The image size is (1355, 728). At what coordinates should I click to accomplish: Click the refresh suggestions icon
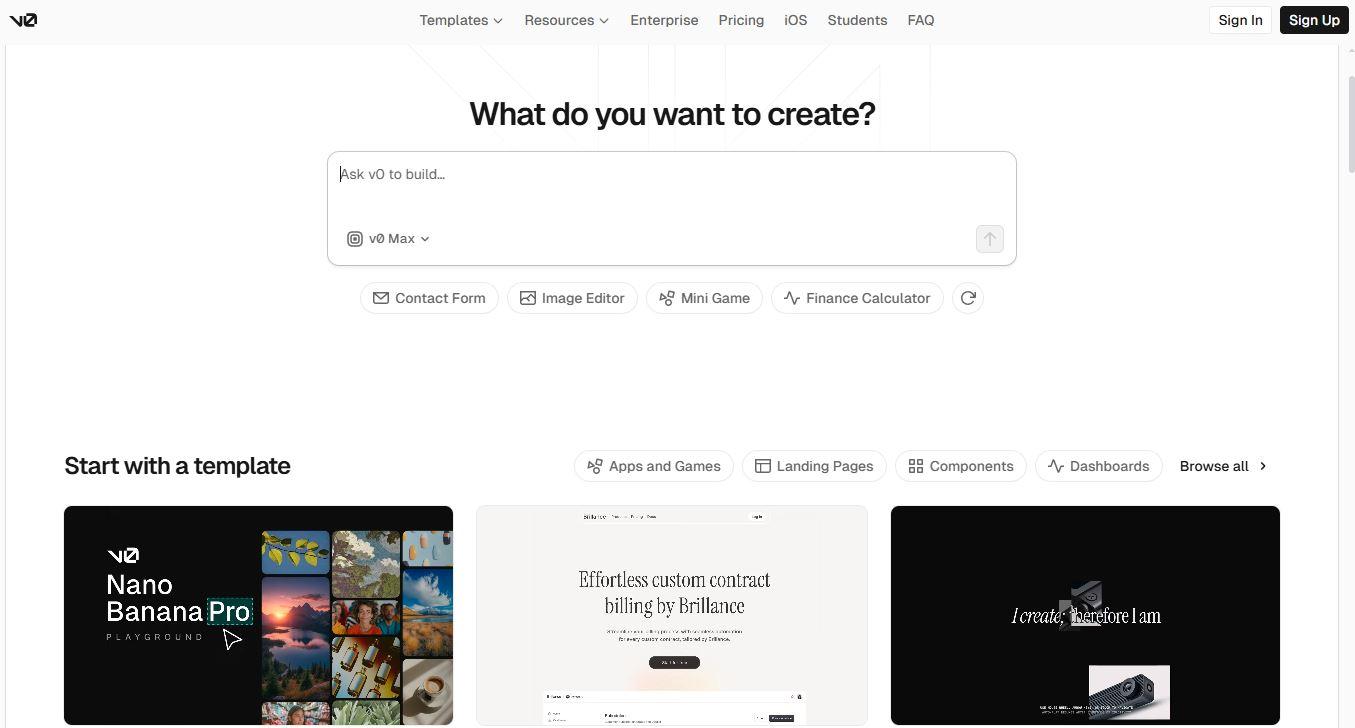tap(968, 298)
